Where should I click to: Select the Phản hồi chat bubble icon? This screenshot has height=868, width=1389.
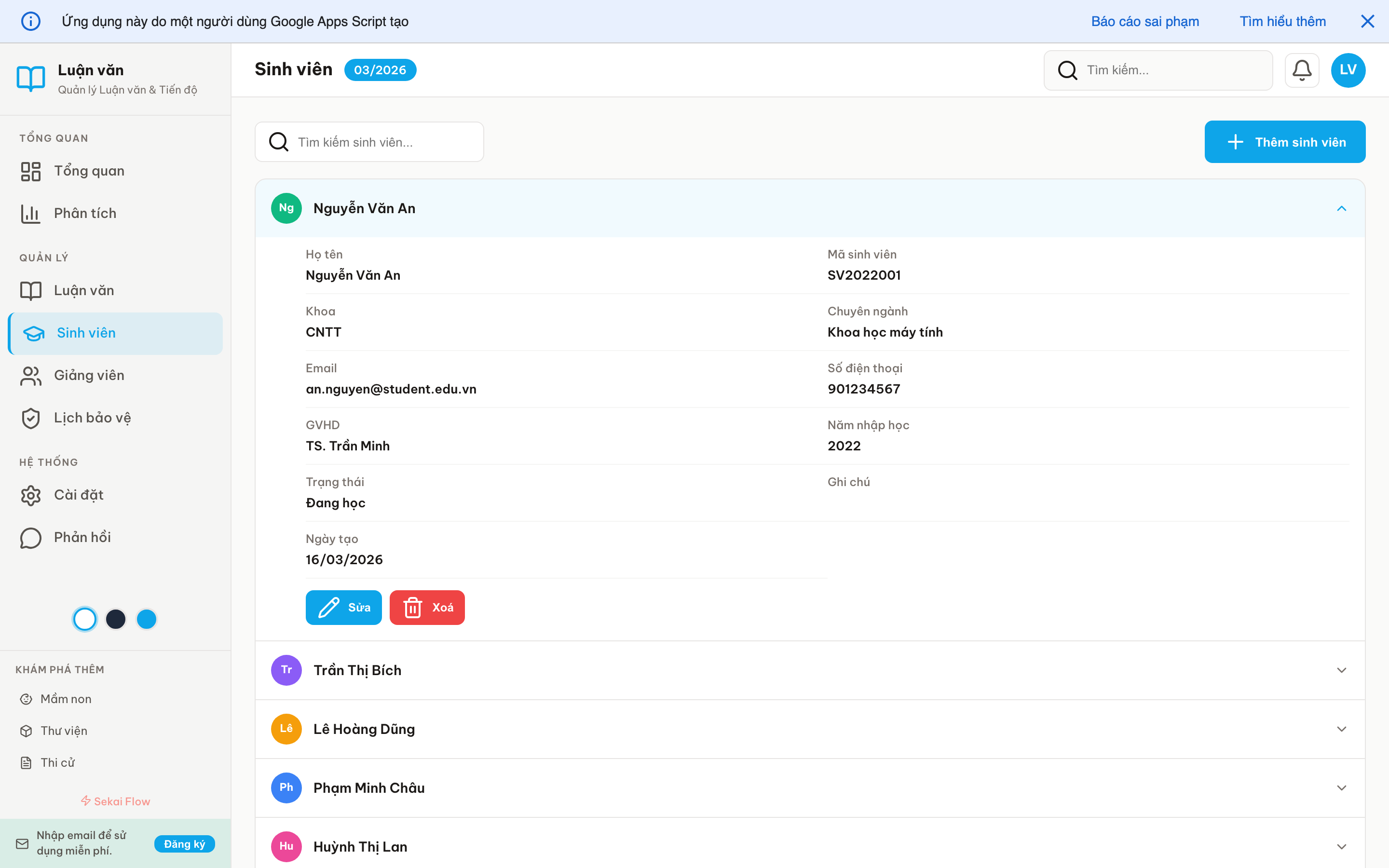point(30,538)
